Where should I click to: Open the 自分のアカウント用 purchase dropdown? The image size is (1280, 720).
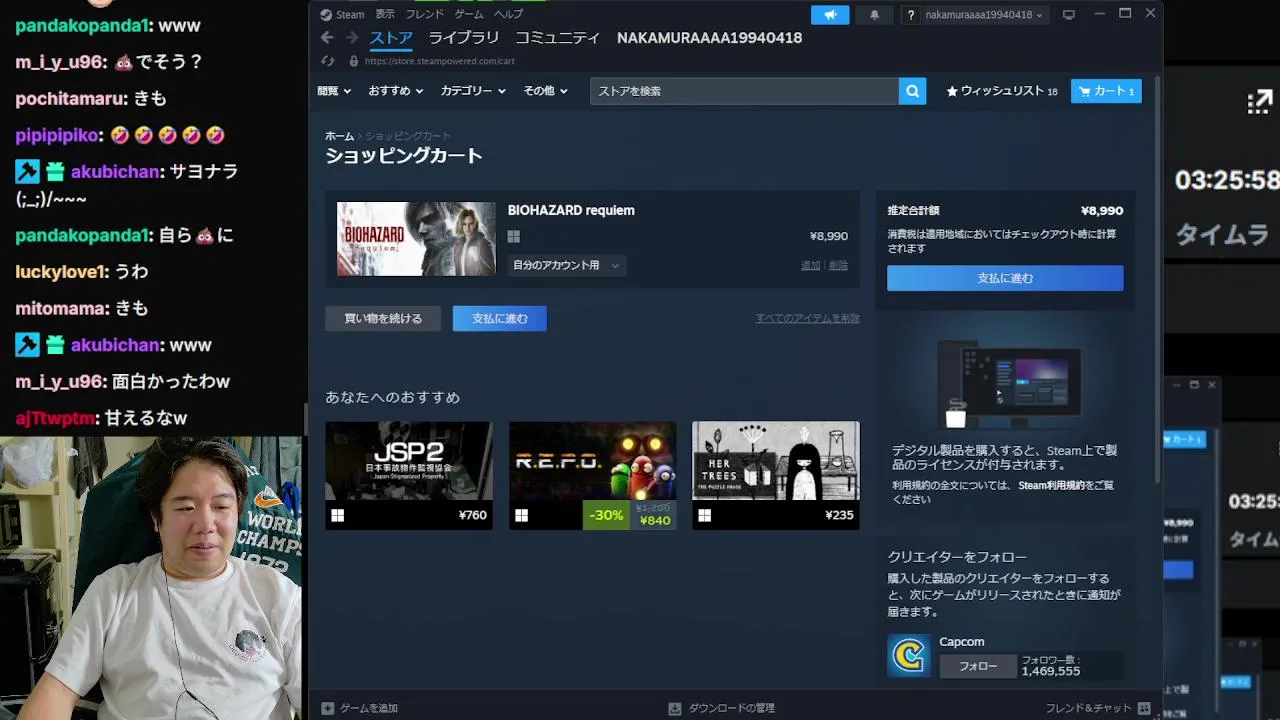566,265
